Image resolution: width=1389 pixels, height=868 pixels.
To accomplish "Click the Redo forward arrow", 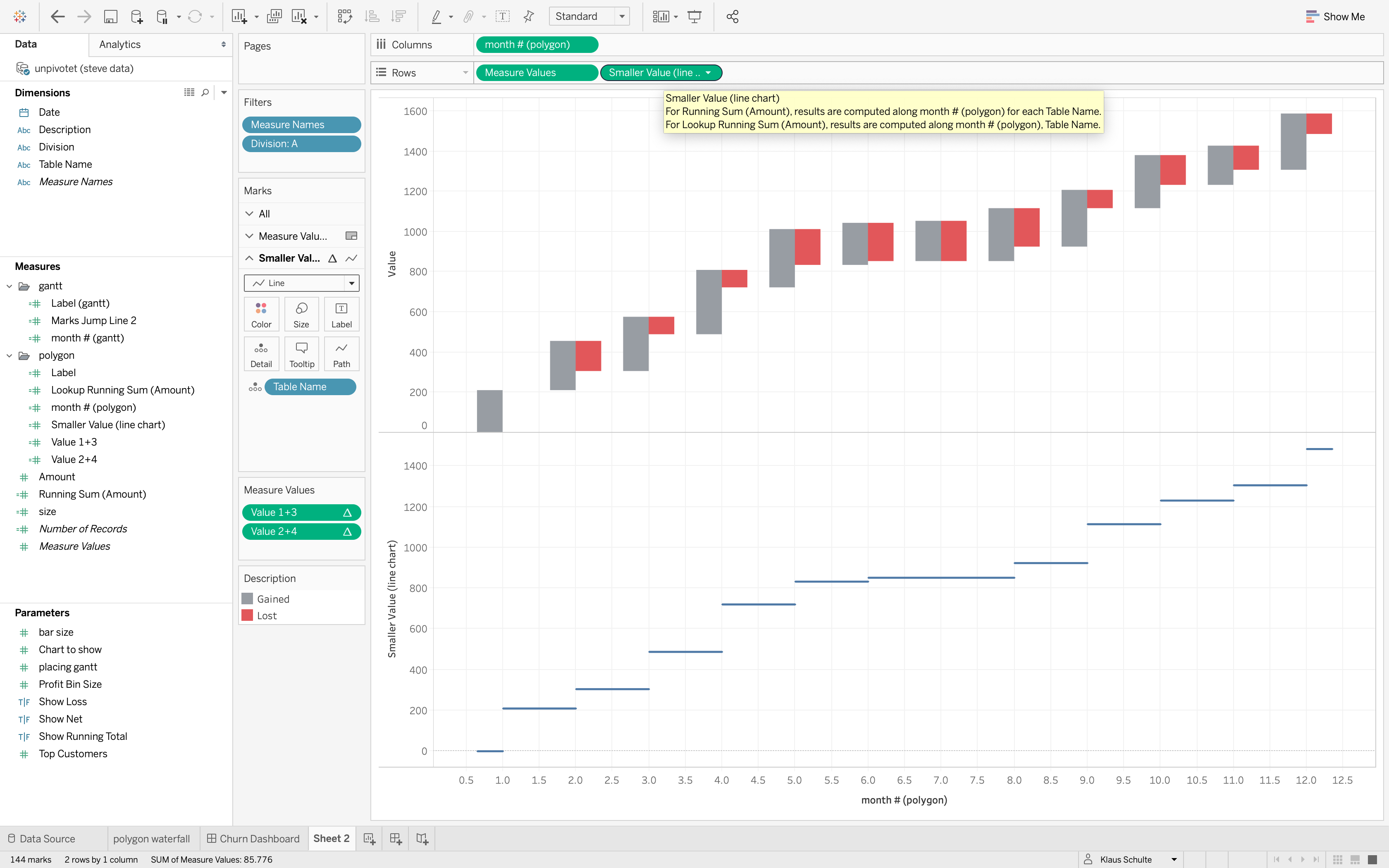I will coord(84,17).
